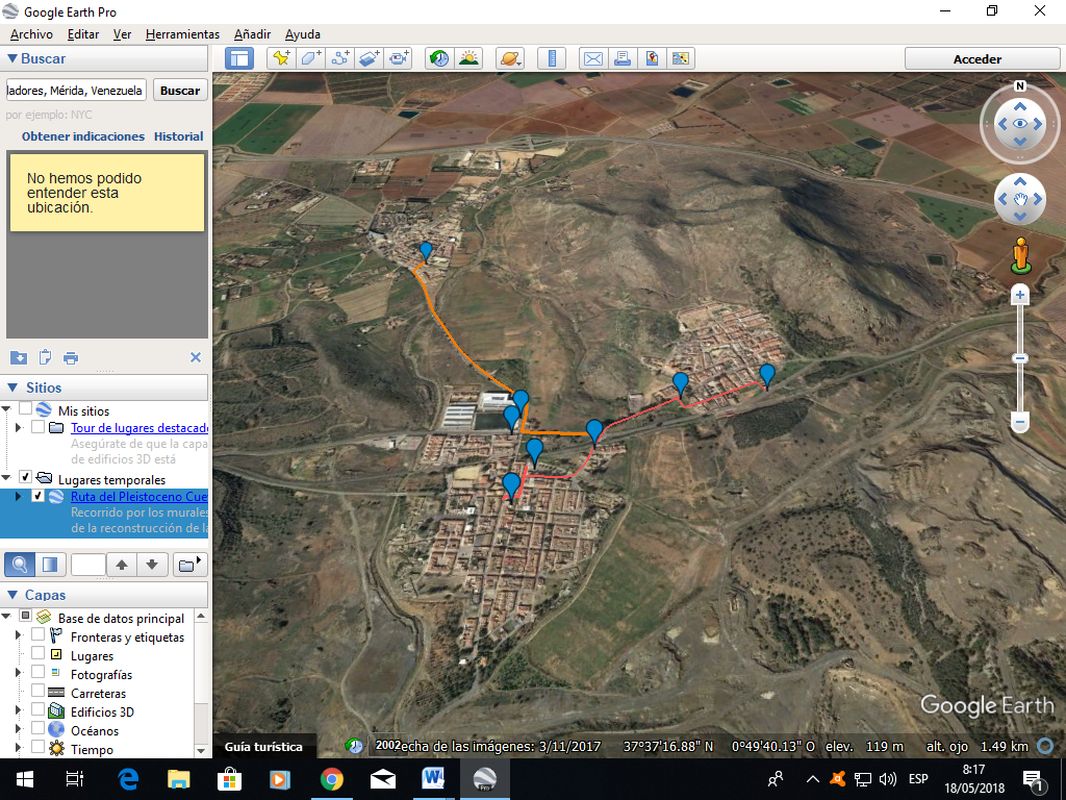Open historical imagery 2002 clock in status bar
The width and height of the screenshot is (1066, 800).
(x=354, y=746)
